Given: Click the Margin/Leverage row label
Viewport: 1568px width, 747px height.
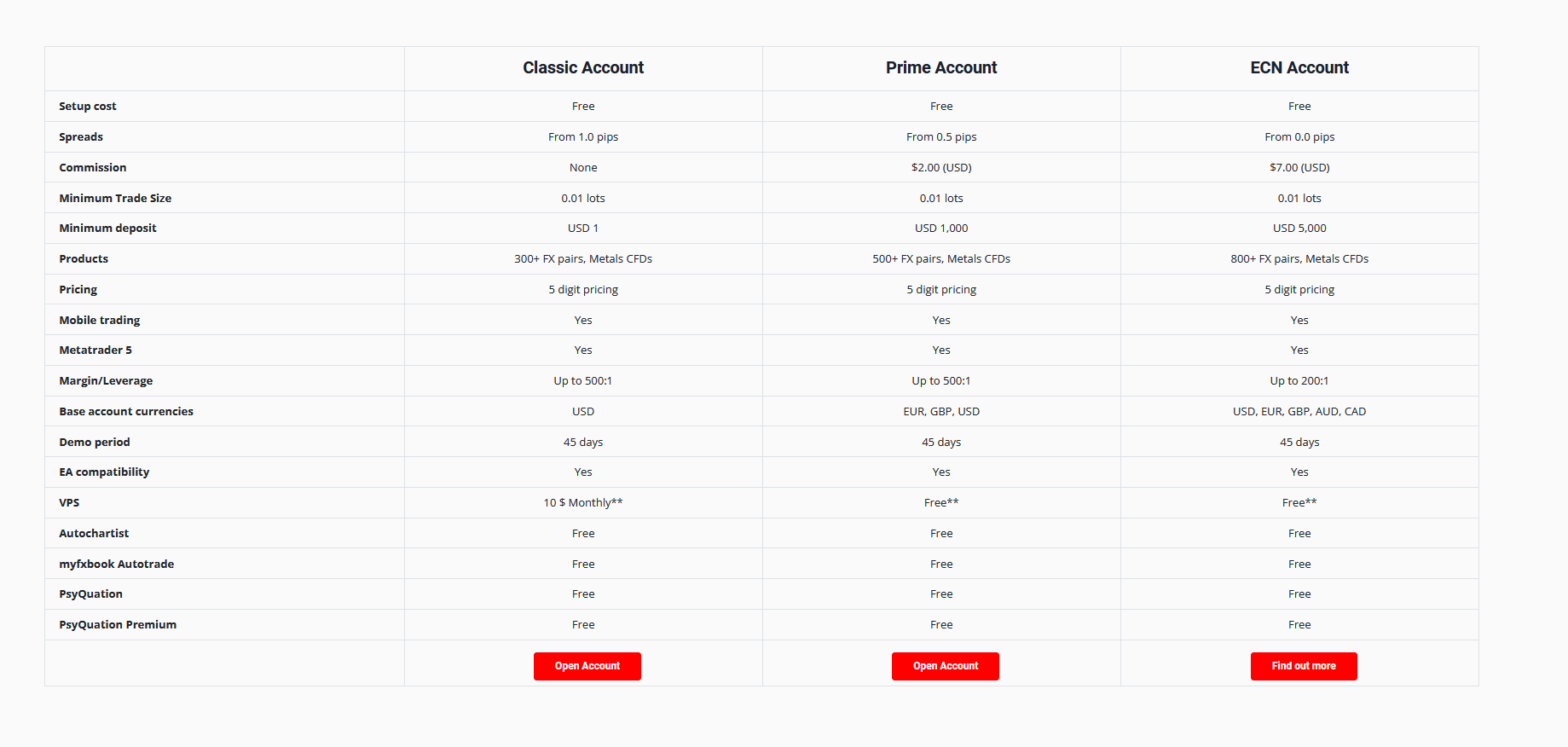Looking at the screenshot, I should (107, 380).
